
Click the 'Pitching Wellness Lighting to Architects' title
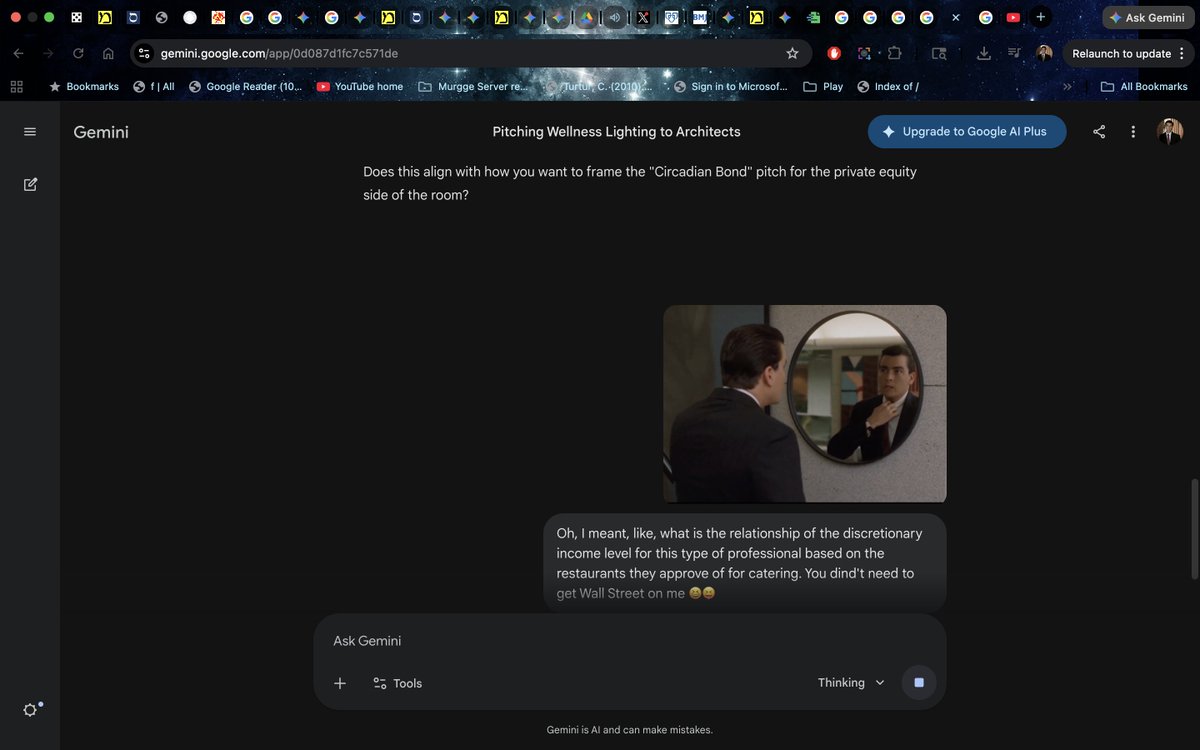(616, 132)
